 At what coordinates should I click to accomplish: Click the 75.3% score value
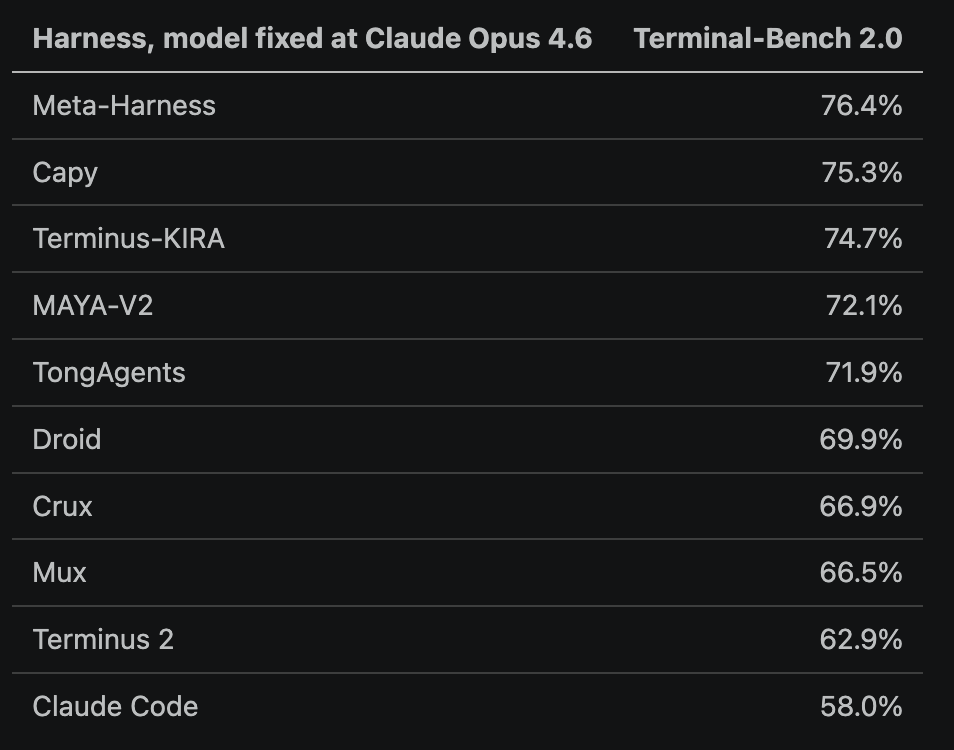pyautogui.click(x=862, y=172)
